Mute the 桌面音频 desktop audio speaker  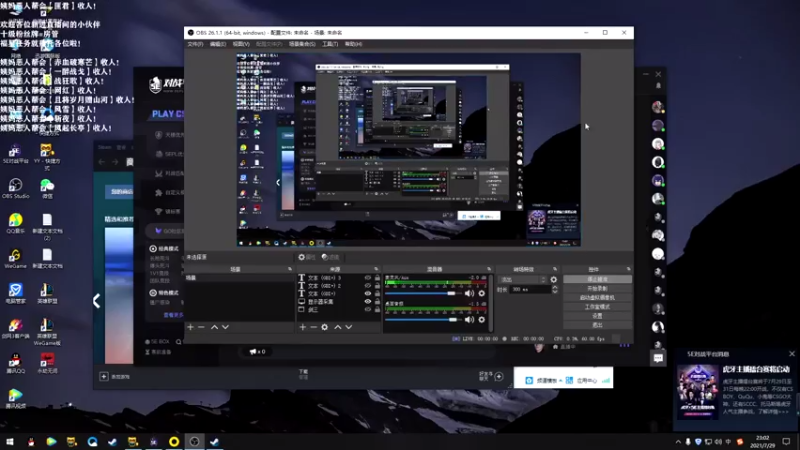pos(469,320)
